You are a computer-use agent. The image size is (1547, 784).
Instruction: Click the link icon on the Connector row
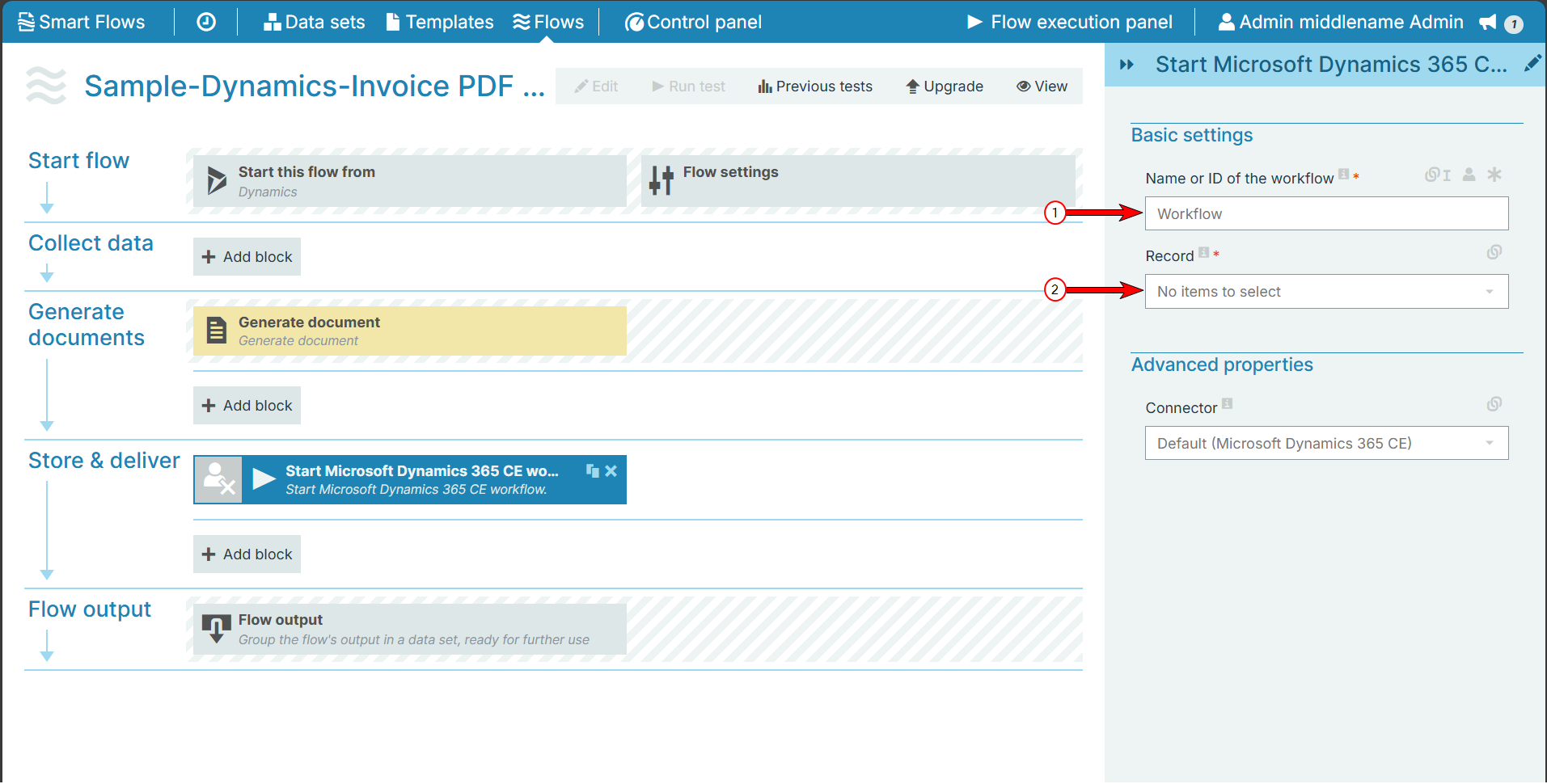[x=1494, y=403]
